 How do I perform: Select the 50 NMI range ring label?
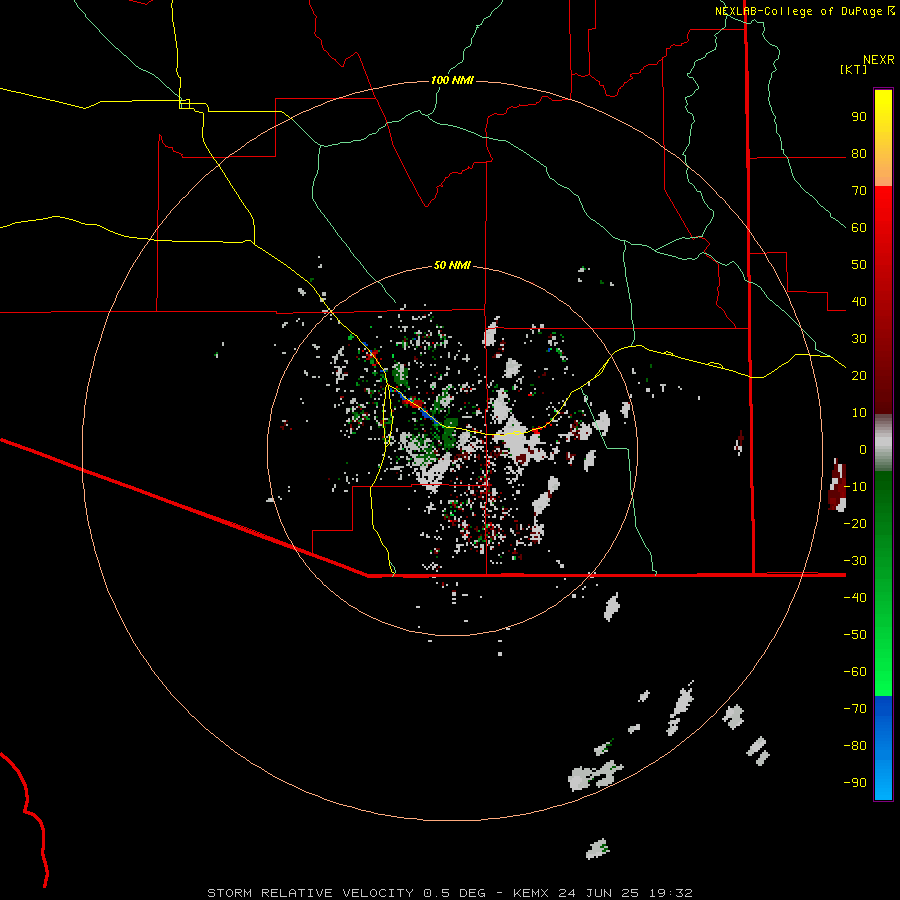click(452, 265)
